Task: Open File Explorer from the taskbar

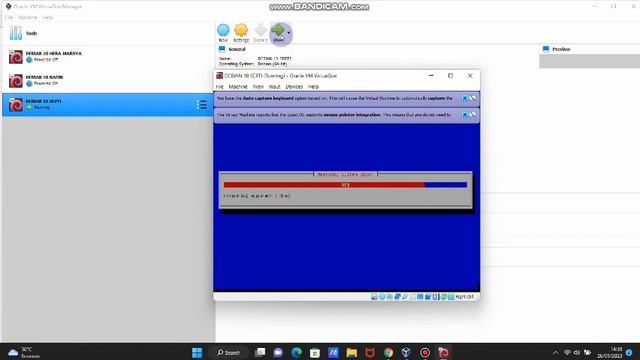Action: [351, 352]
